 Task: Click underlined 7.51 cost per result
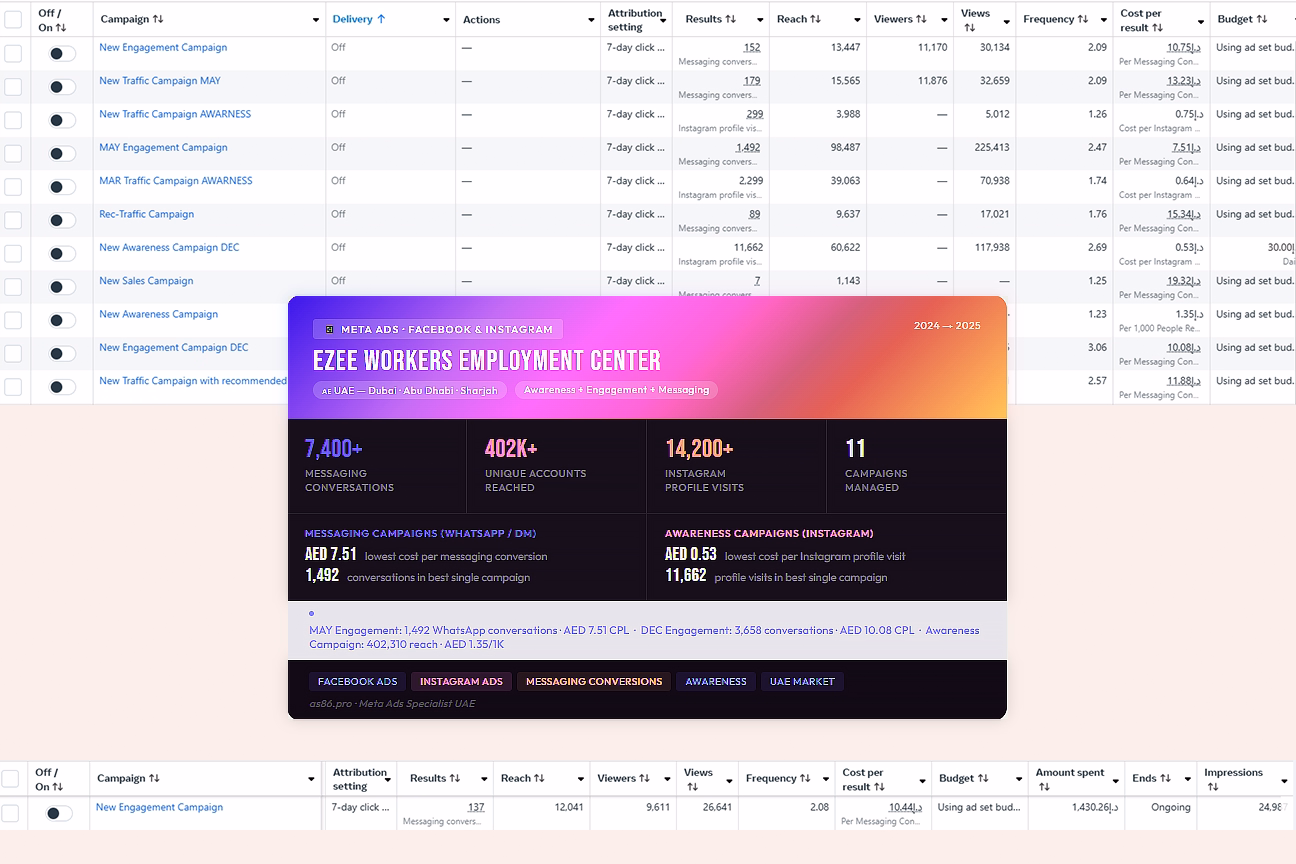(x=1187, y=148)
